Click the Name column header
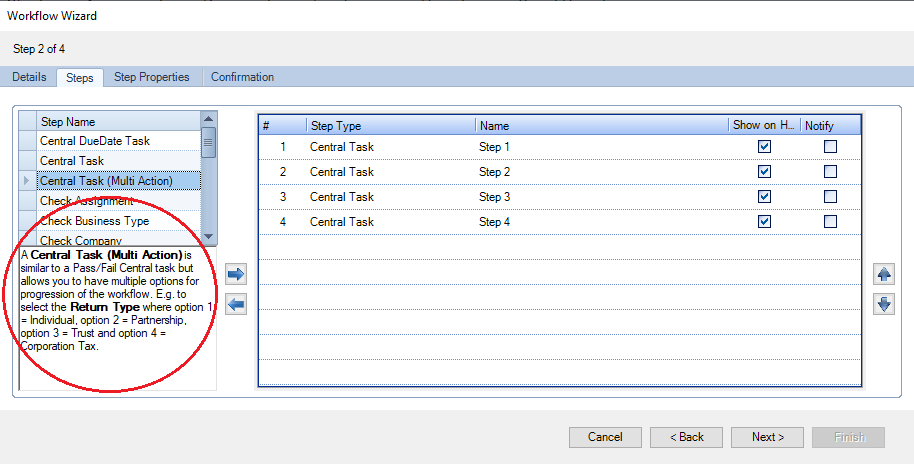 point(602,125)
